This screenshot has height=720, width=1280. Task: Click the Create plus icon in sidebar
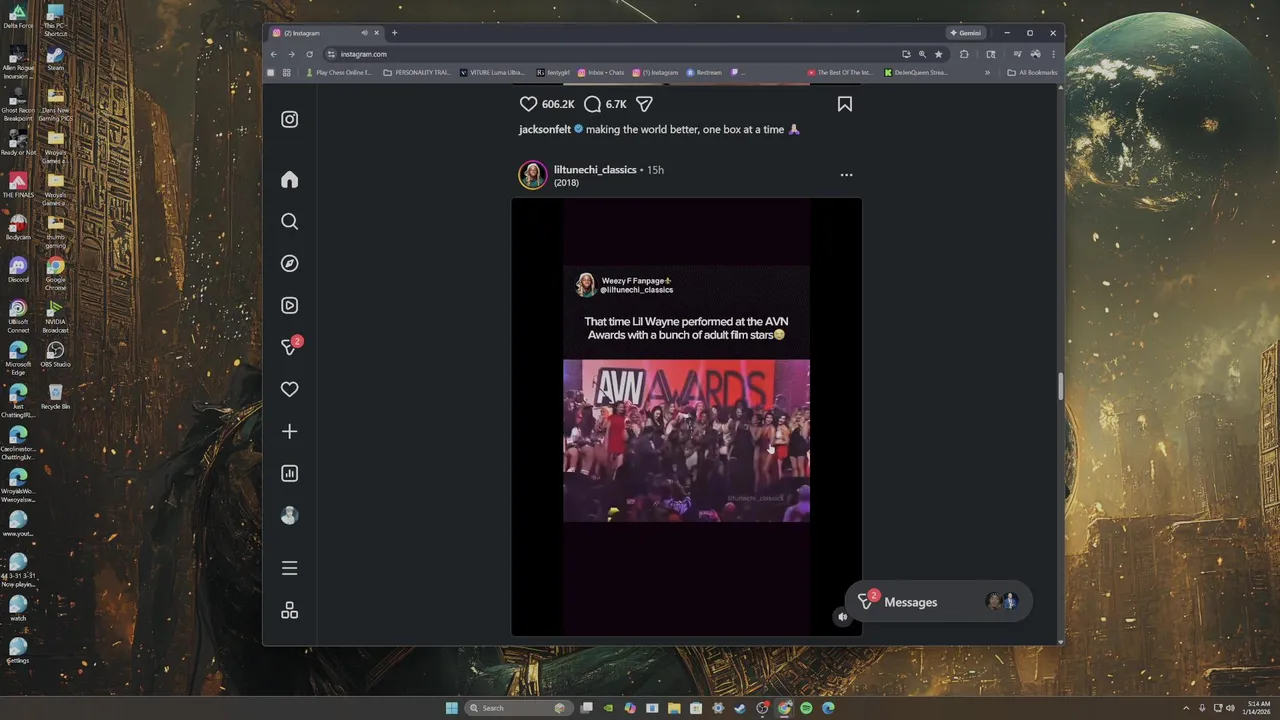click(x=289, y=432)
